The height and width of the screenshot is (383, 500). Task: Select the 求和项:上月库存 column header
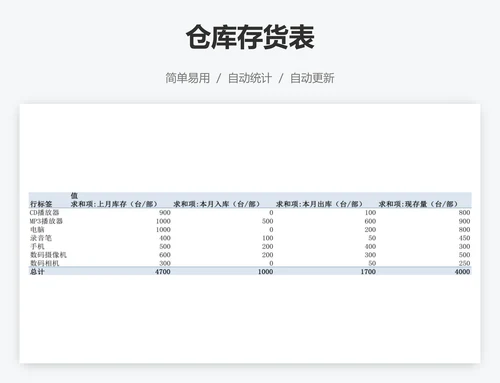click(x=114, y=204)
